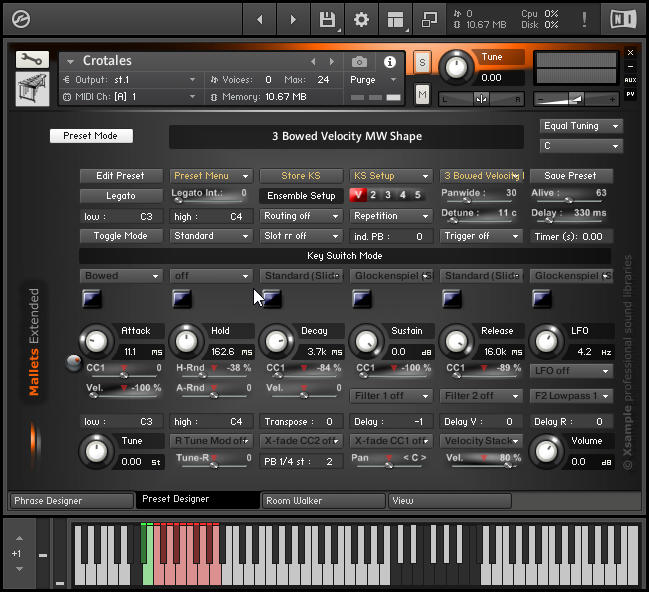Screen dimensions: 649x592
Task: Click the save floppy disk icon
Action: [x=327, y=19]
